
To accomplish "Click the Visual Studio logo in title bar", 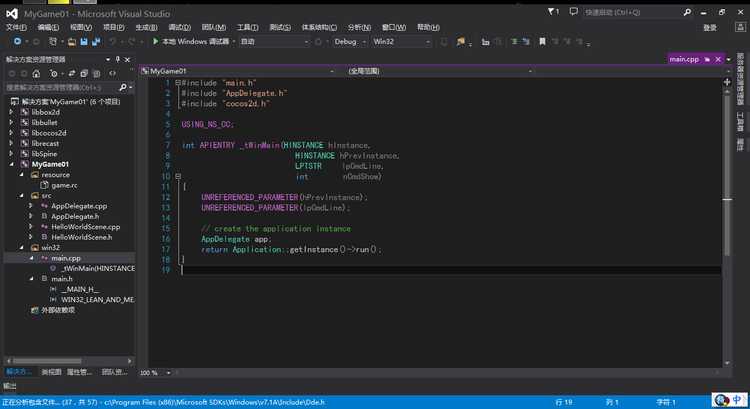I will click(x=12, y=14).
